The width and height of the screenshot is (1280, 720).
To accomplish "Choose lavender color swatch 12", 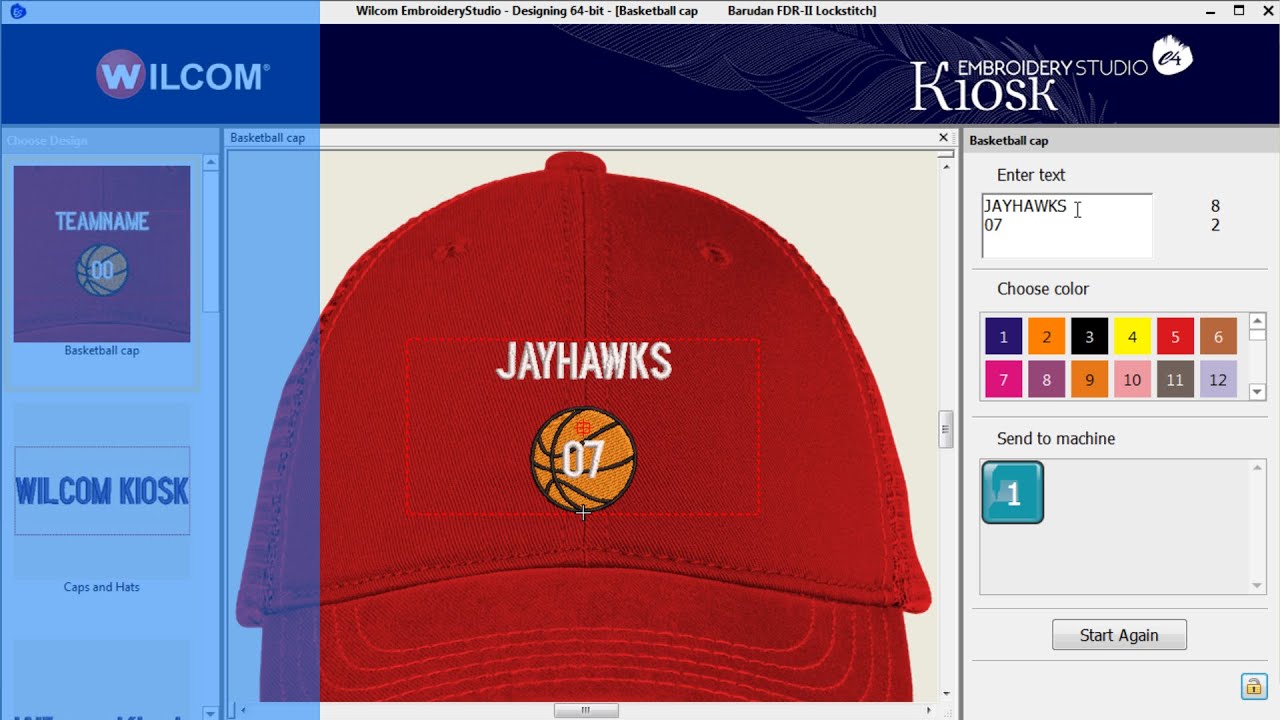I will [1219, 380].
